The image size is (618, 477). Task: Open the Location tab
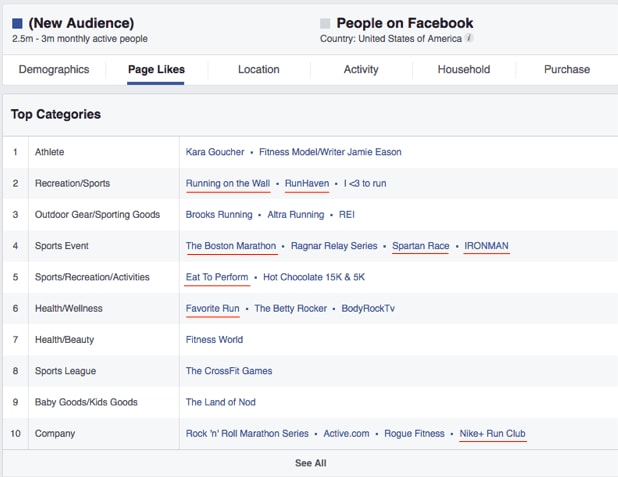coord(259,69)
